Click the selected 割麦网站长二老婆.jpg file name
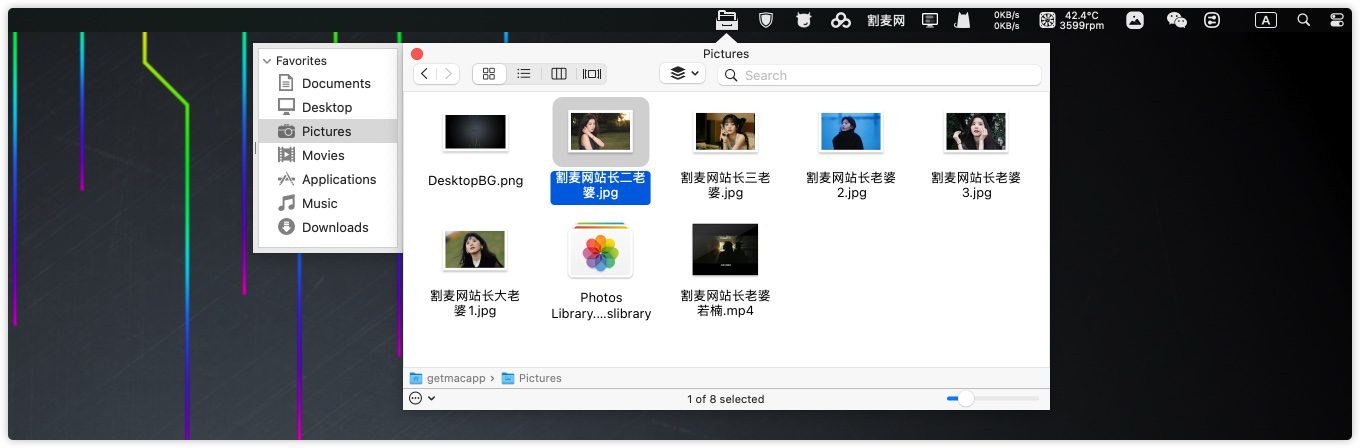 pos(600,186)
